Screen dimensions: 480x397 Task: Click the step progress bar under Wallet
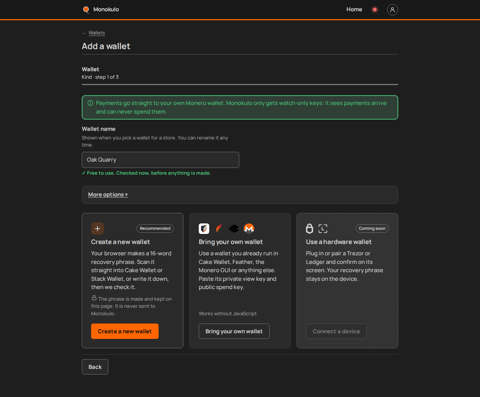pyautogui.click(x=240, y=85)
